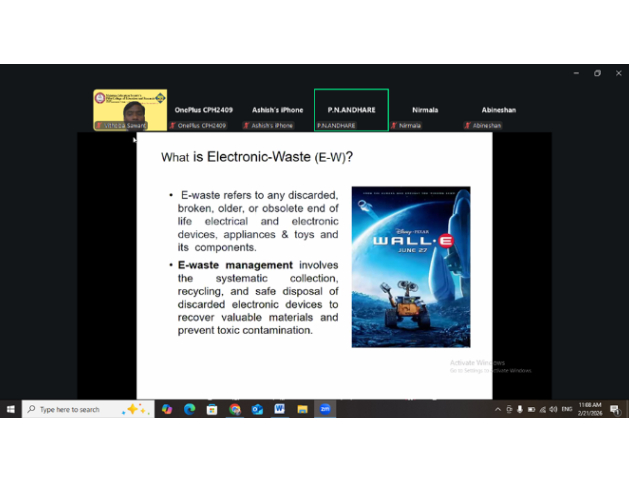Image resolution: width=630 pixels, height=483 pixels.
Task: Open the volume control in system tray
Action: (555, 409)
